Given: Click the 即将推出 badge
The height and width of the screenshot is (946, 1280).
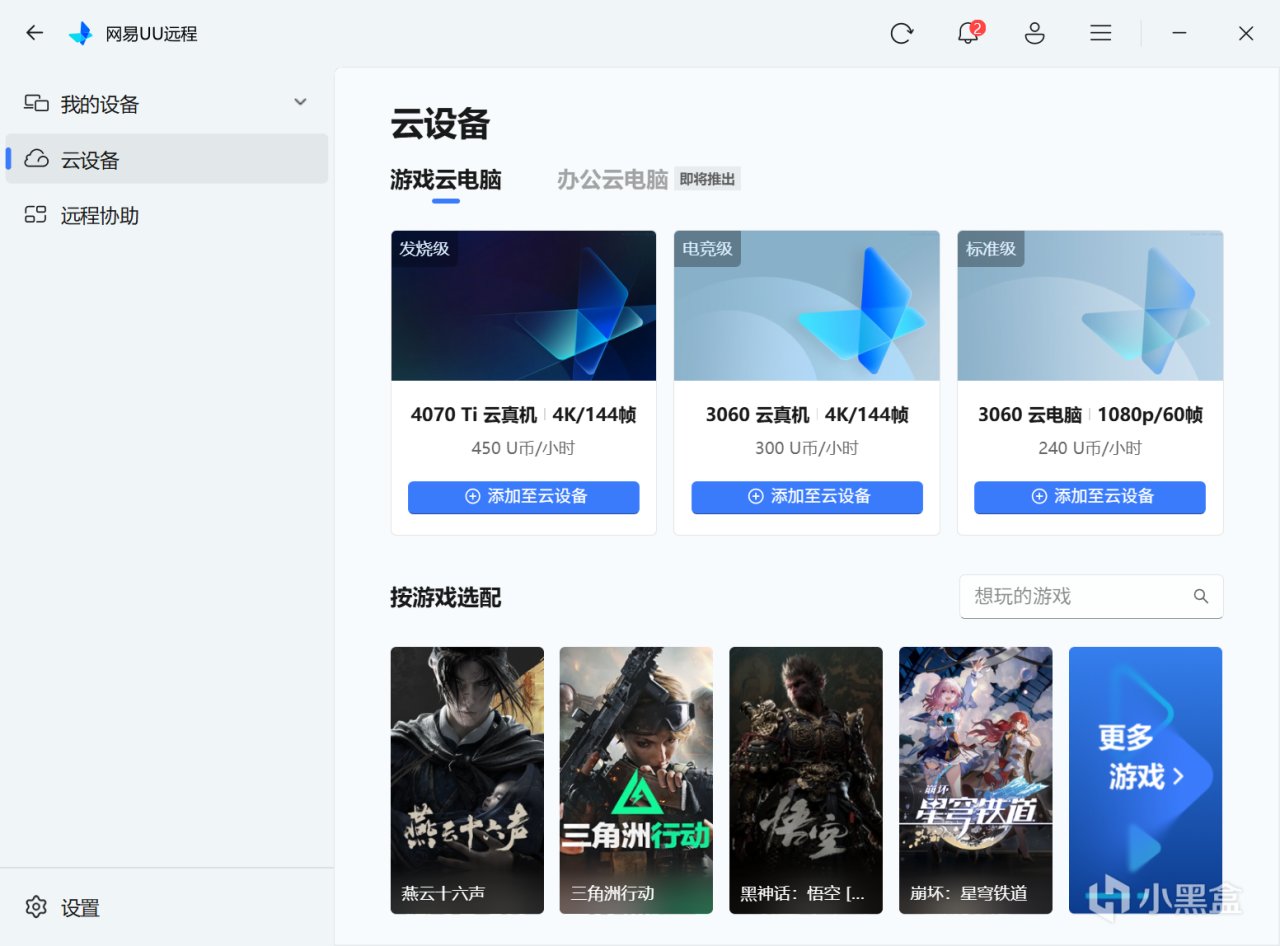Looking at the screenshot, I should 707,180.
